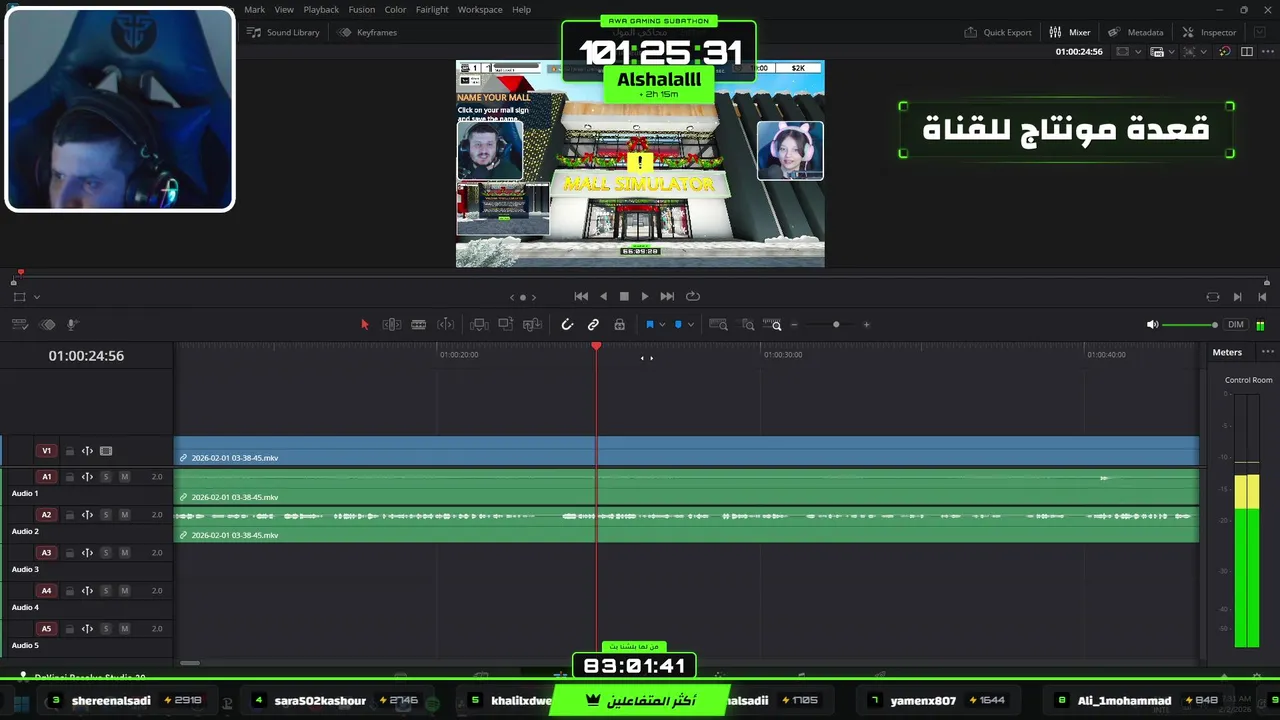Open Meters panel three-dots options
The image size is (1280, 720).
click(1267, 352)
